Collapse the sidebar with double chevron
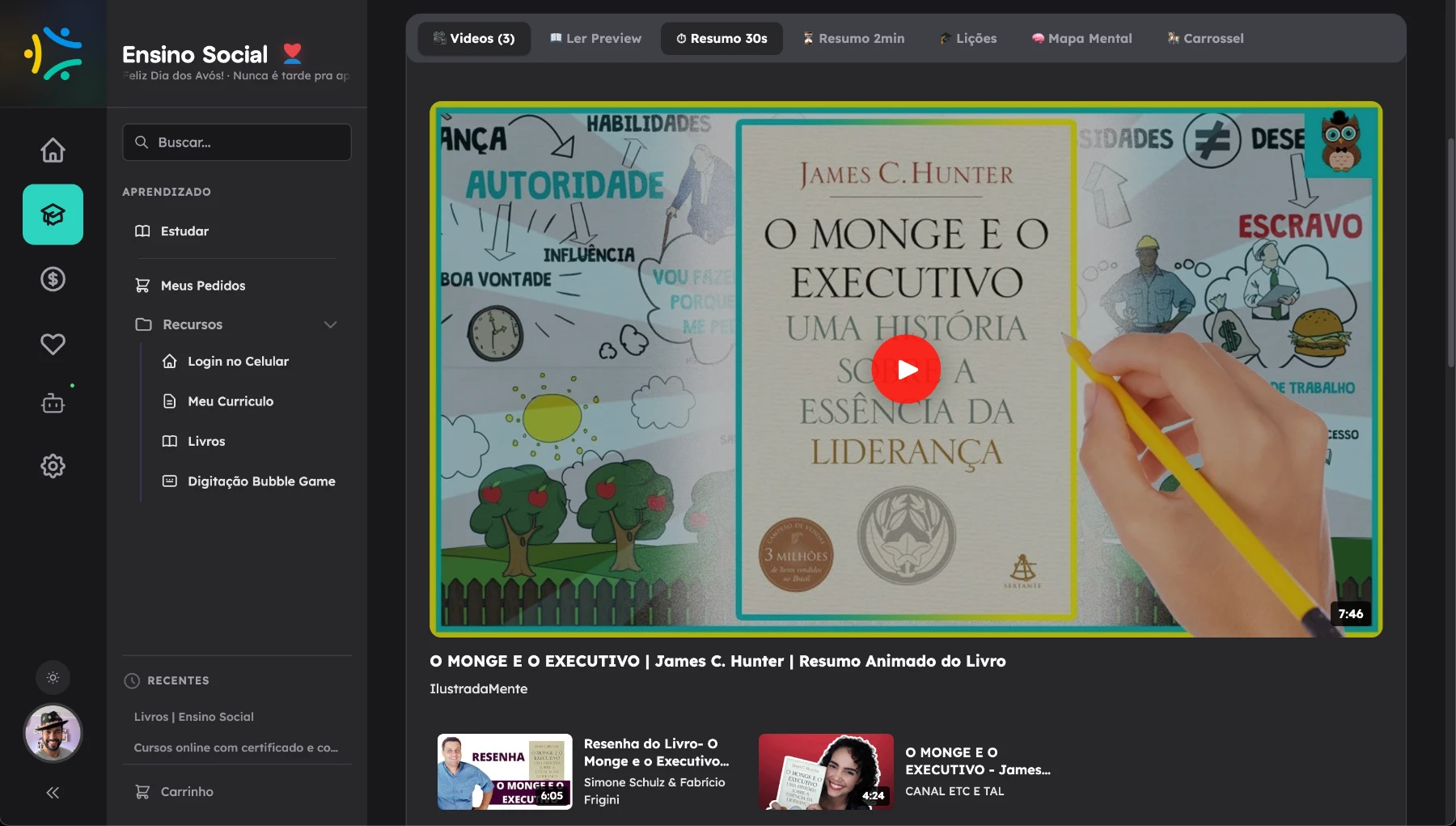Image resolution: width=1456 pixels, height=826 pixels. (x=53, y=793)
